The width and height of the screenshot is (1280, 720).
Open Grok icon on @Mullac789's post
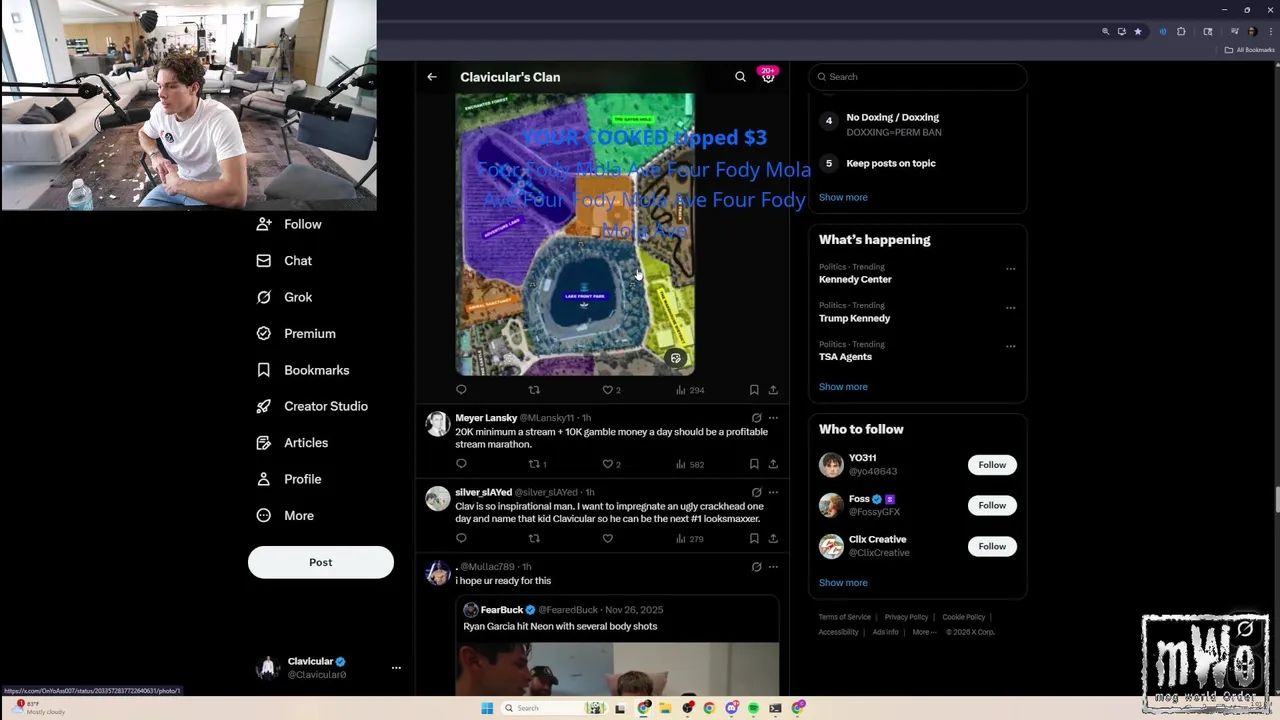(756, 567)
